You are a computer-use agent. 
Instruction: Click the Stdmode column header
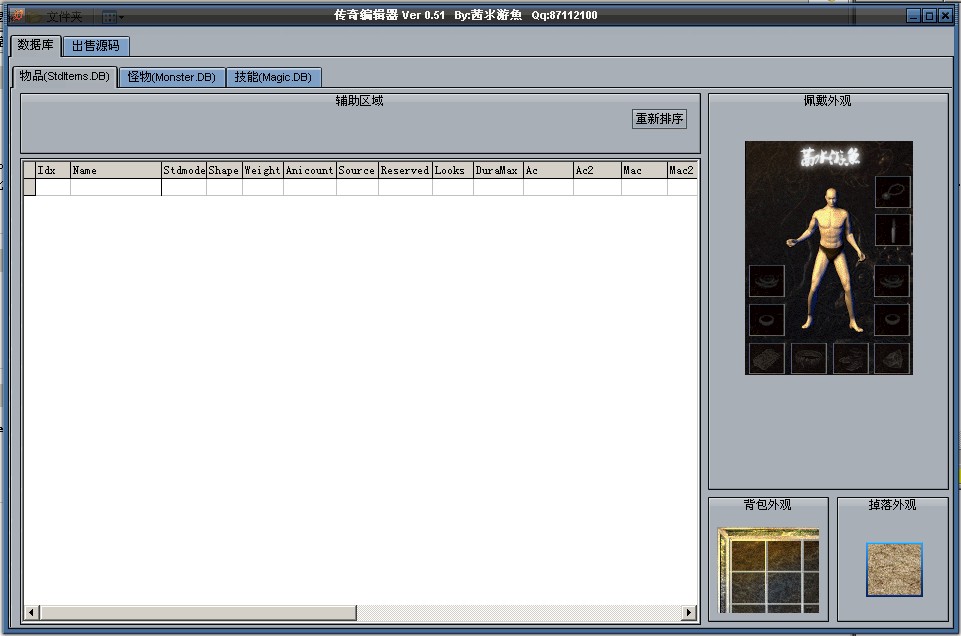coord(183,170)
